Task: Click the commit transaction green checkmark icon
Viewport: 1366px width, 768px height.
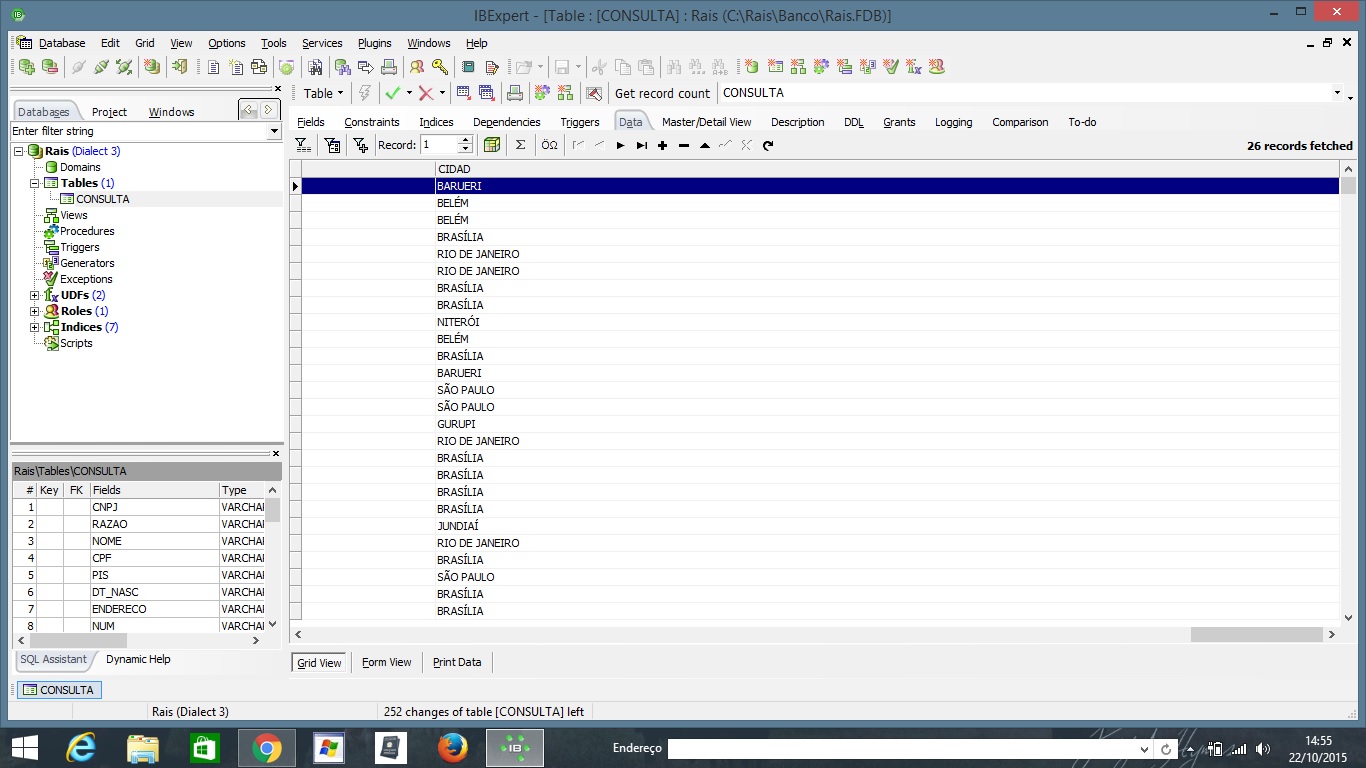Action: [x=392, y=93]
